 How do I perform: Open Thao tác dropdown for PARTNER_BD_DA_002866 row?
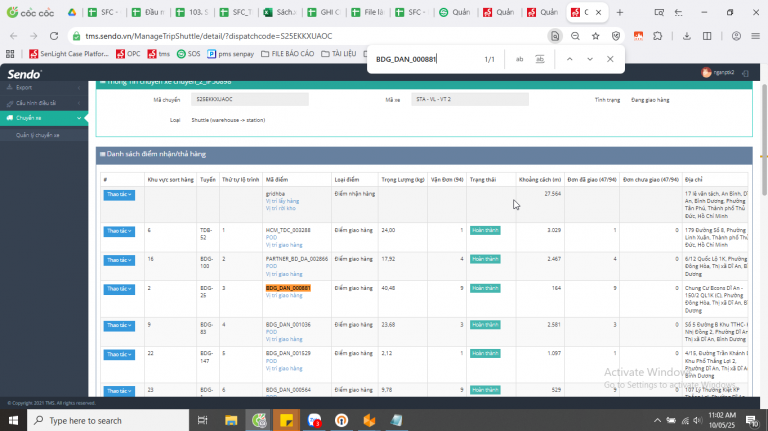[119, 260]
